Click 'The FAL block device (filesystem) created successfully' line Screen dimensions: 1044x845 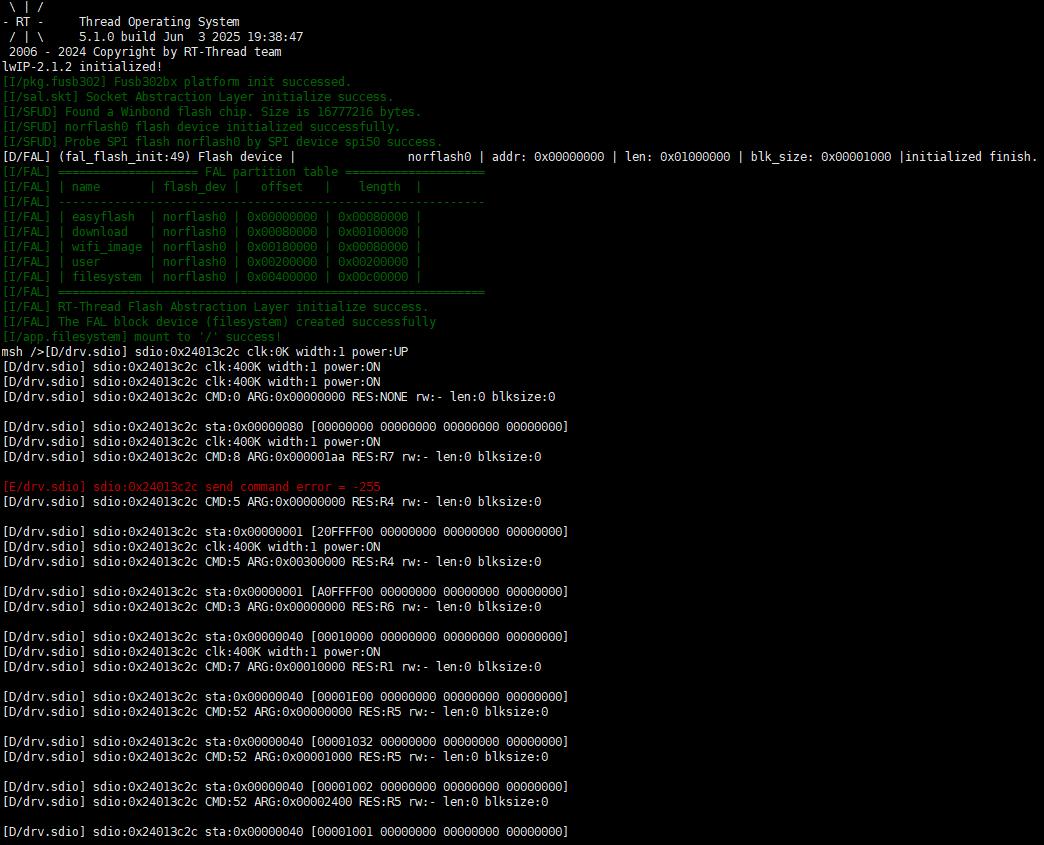pyautogui.click(x=219, y=322)
